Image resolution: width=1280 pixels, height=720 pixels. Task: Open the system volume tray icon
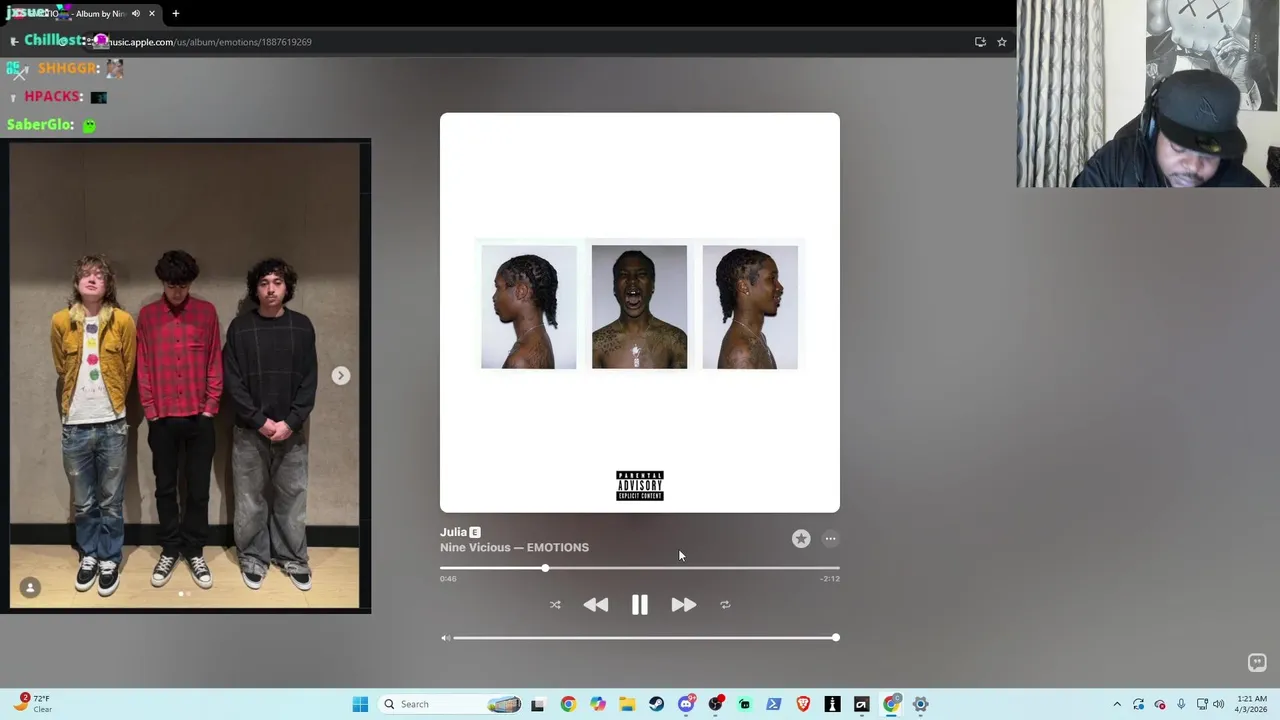(x=1218, y=704)
